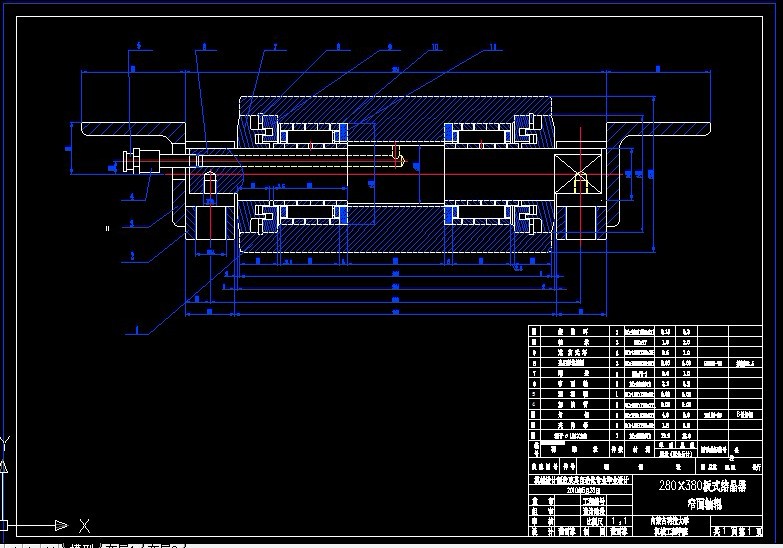Select part balloon number 1 label
This screenshot has width=783, height=548.
point(137,330)
